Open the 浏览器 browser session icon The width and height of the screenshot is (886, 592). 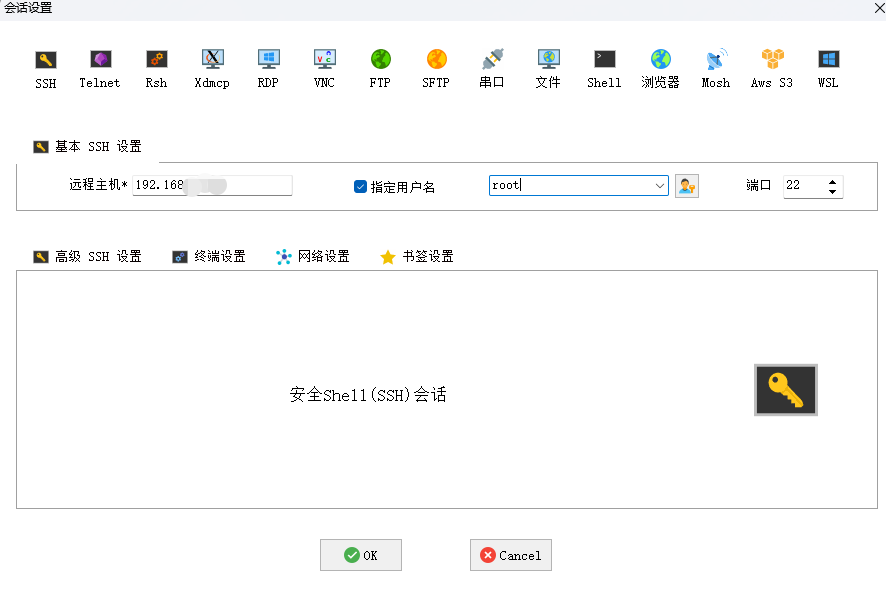(x=660, y=69)
